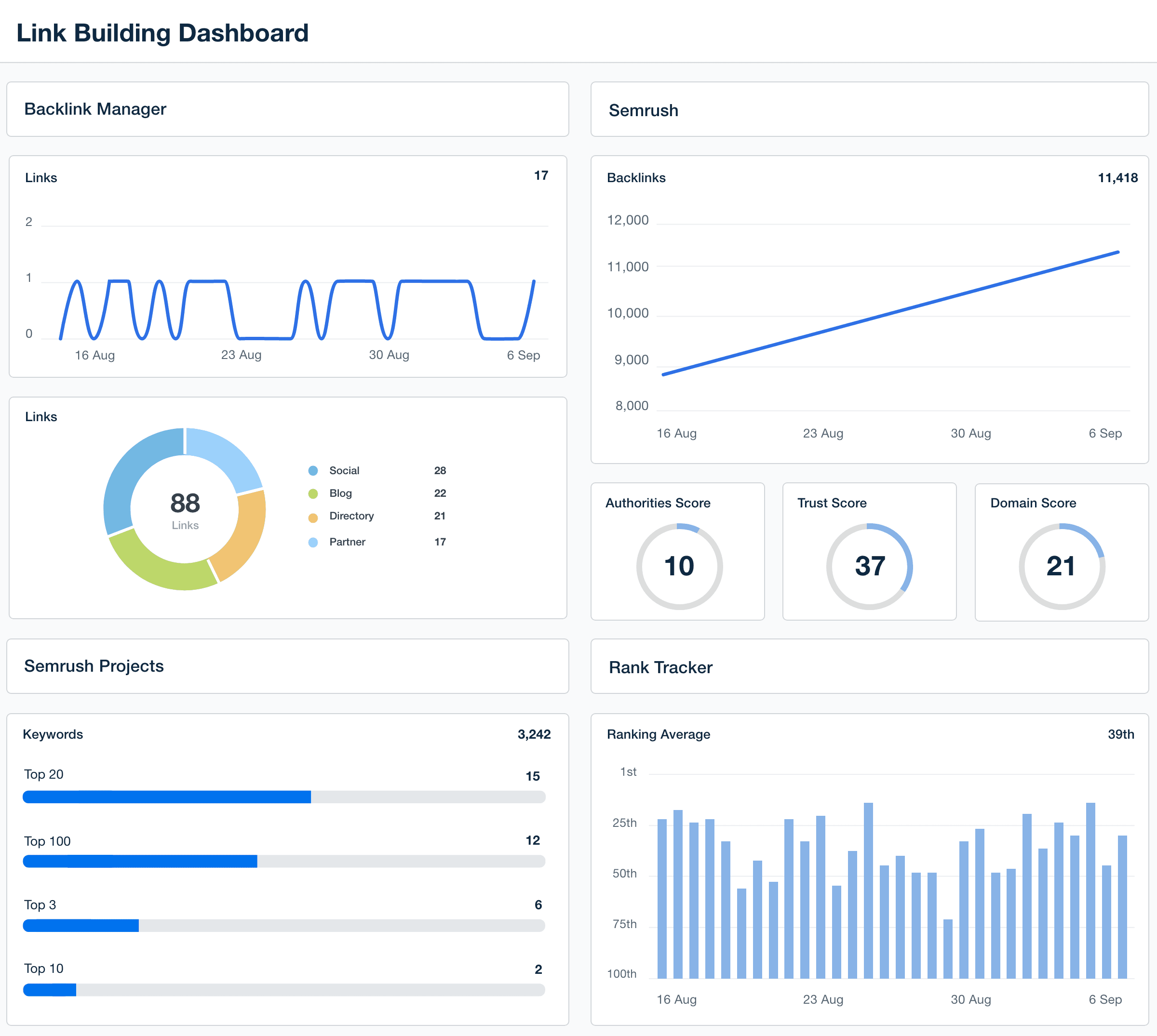The width and height of the screenshot is (1157, 1036).
Task: Click the Trust Score gauge showing 37
Action: pos(870,566)
